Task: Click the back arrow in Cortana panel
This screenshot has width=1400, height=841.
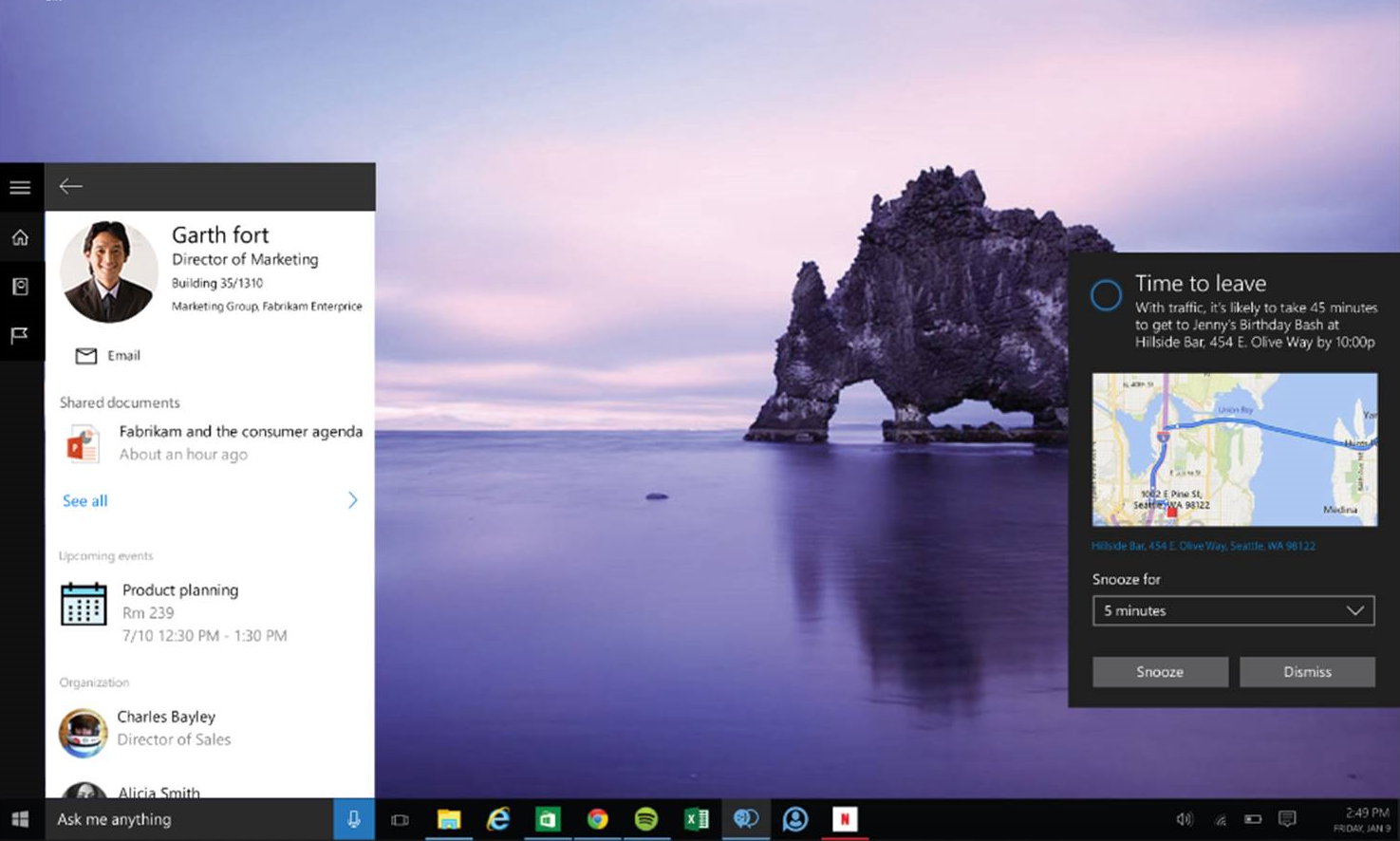Action: pos(71,186)
